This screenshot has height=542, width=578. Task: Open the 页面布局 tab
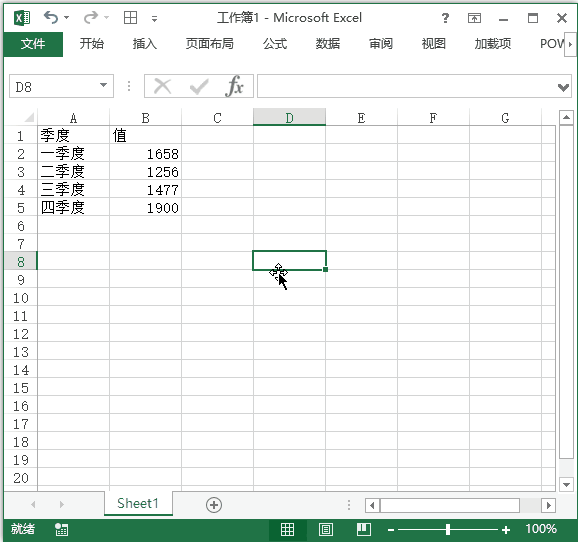[x=209, y=44]
